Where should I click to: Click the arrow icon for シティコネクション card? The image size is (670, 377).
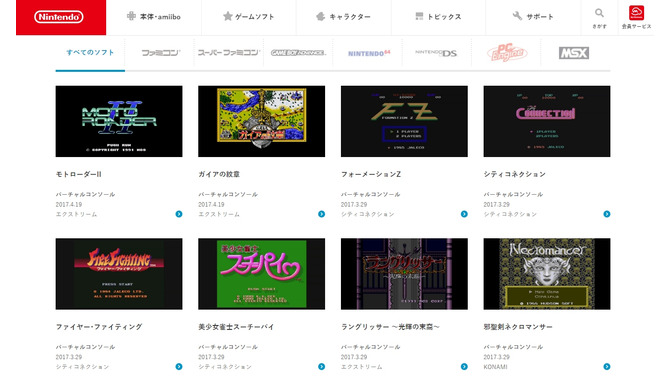[x=607, y=214]
